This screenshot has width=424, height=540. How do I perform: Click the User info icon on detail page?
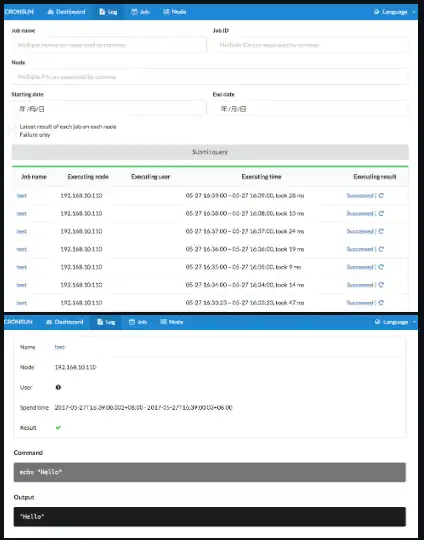[58, 387]
